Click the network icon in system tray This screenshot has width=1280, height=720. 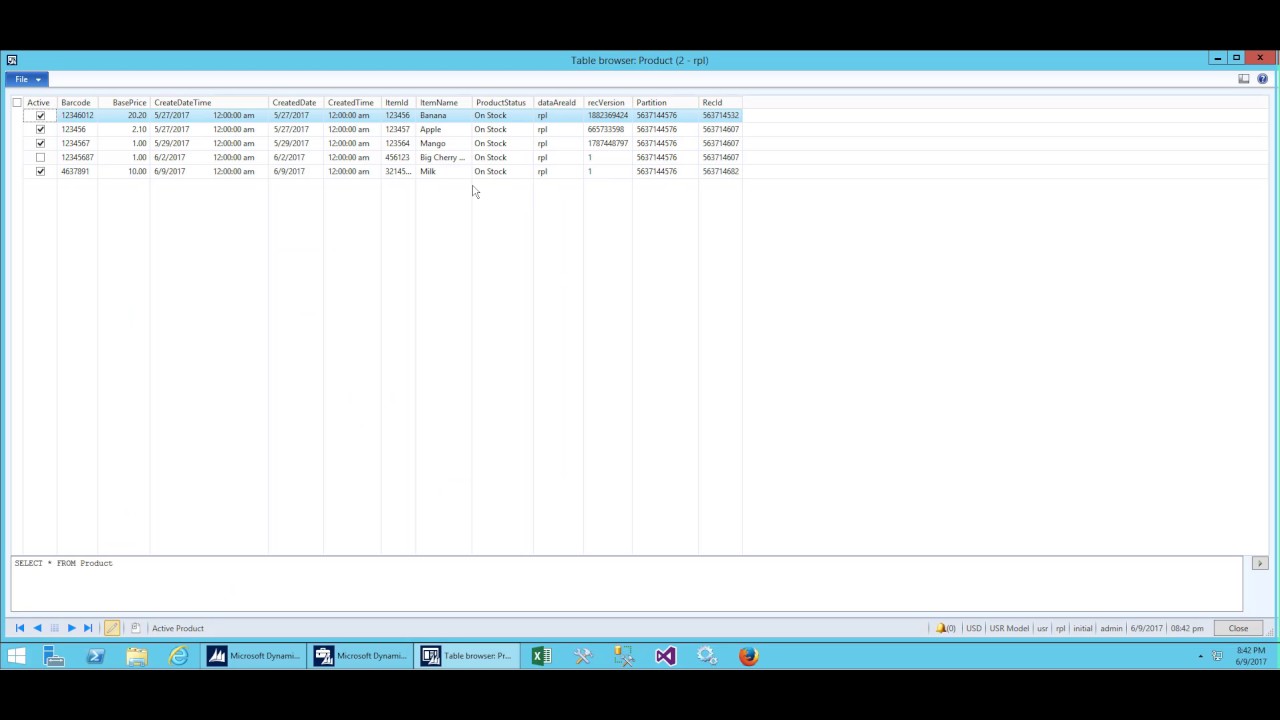[x=1217, y=656]
